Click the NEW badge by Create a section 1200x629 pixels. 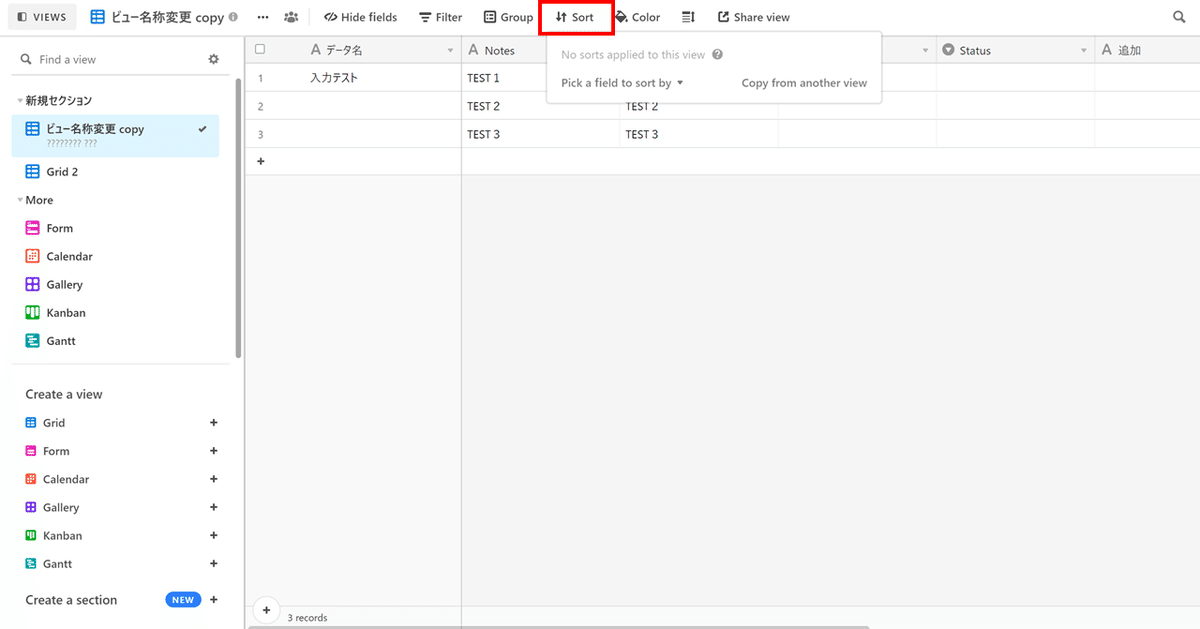(183, 600)
